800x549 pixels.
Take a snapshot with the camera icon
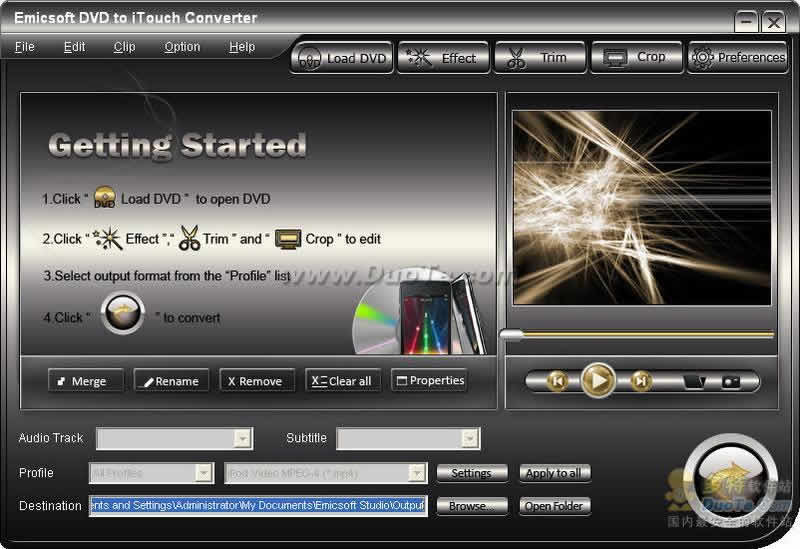tap(731, 381)
